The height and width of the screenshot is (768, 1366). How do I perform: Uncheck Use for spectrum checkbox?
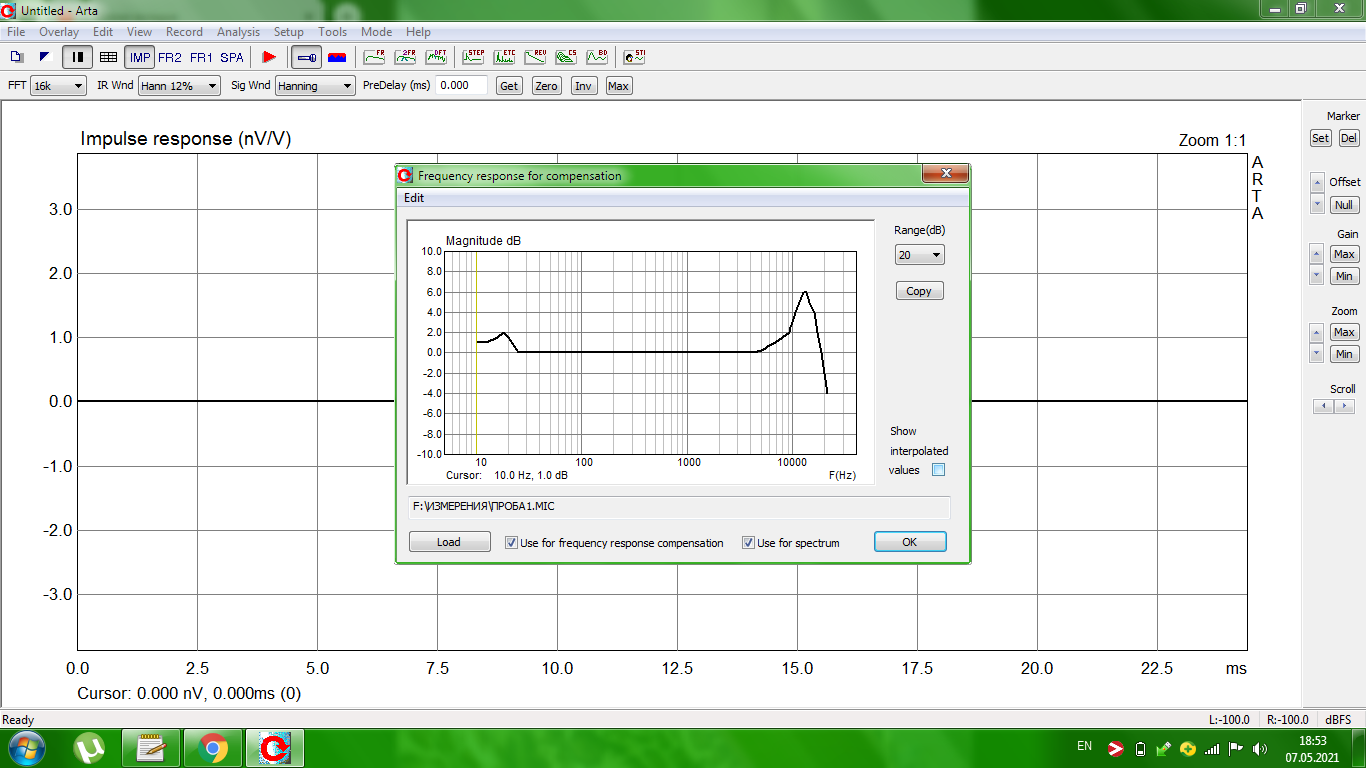tap(748, 543)
